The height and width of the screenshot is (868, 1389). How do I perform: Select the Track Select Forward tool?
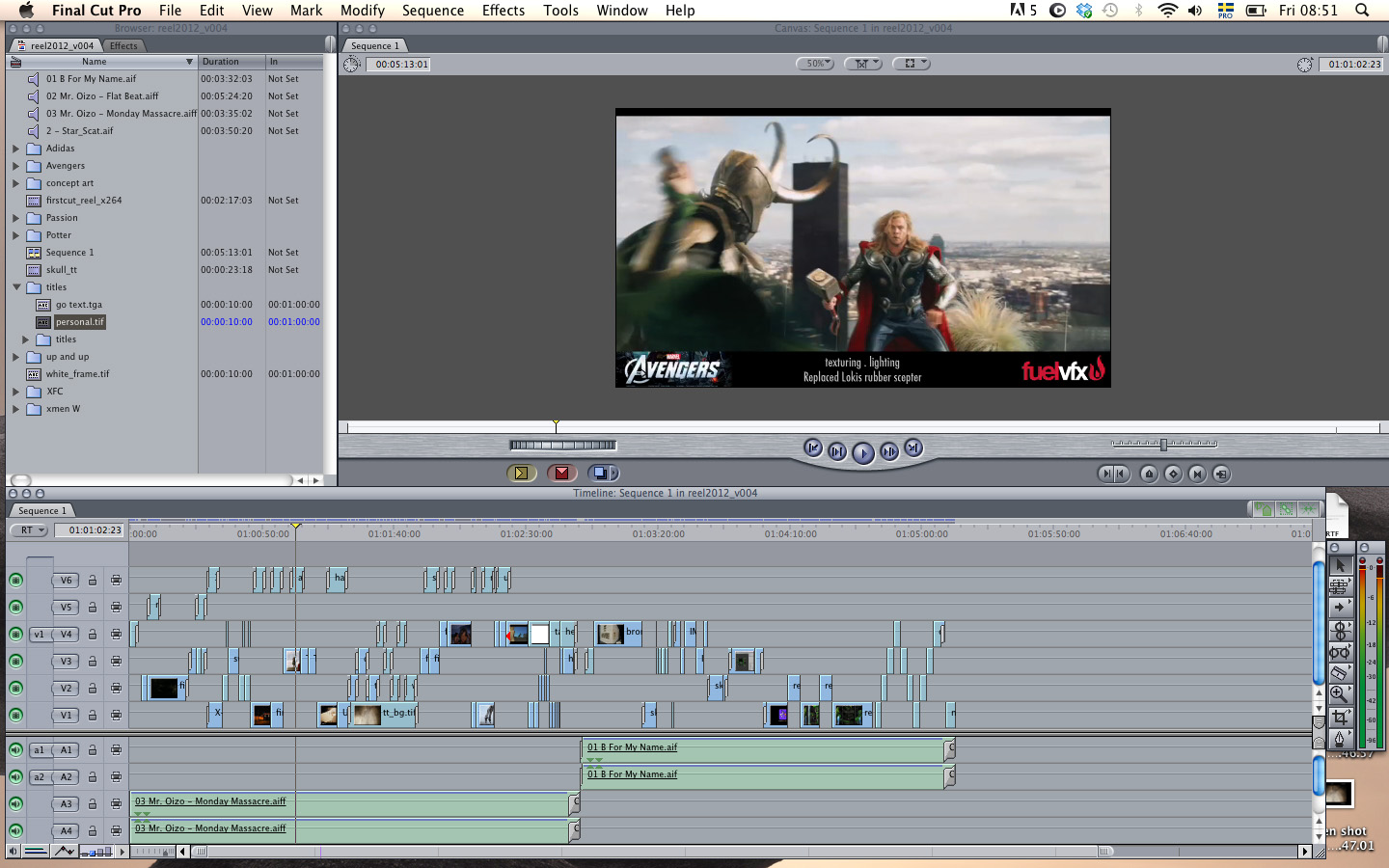coord(1340,608)
